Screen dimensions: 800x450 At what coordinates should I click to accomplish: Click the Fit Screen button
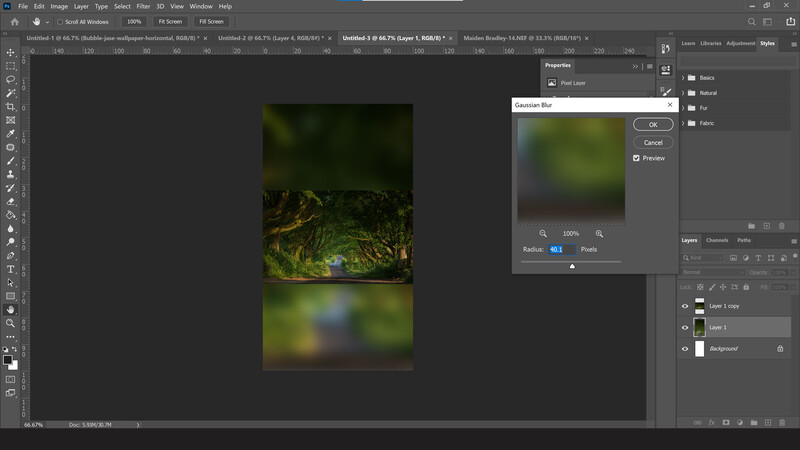[170, 22]
